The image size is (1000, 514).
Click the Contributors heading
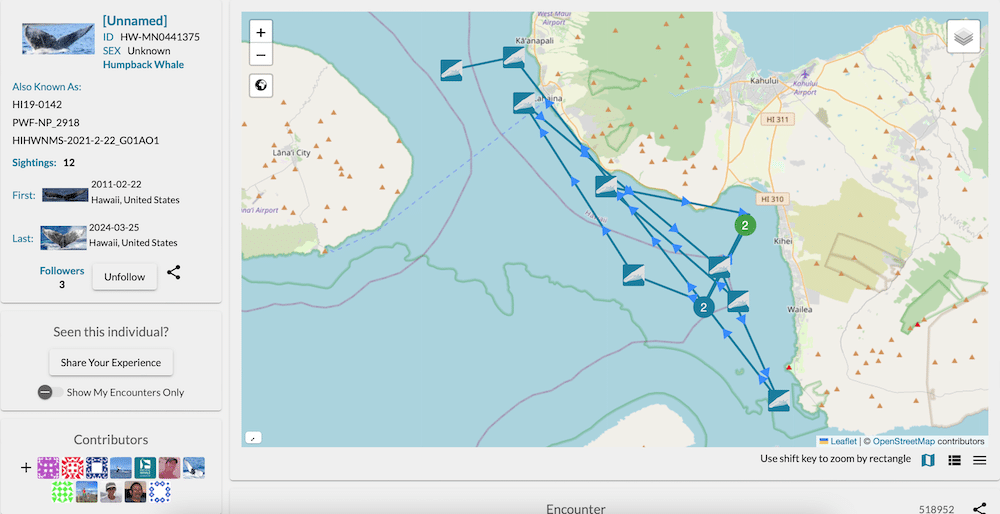111,439
